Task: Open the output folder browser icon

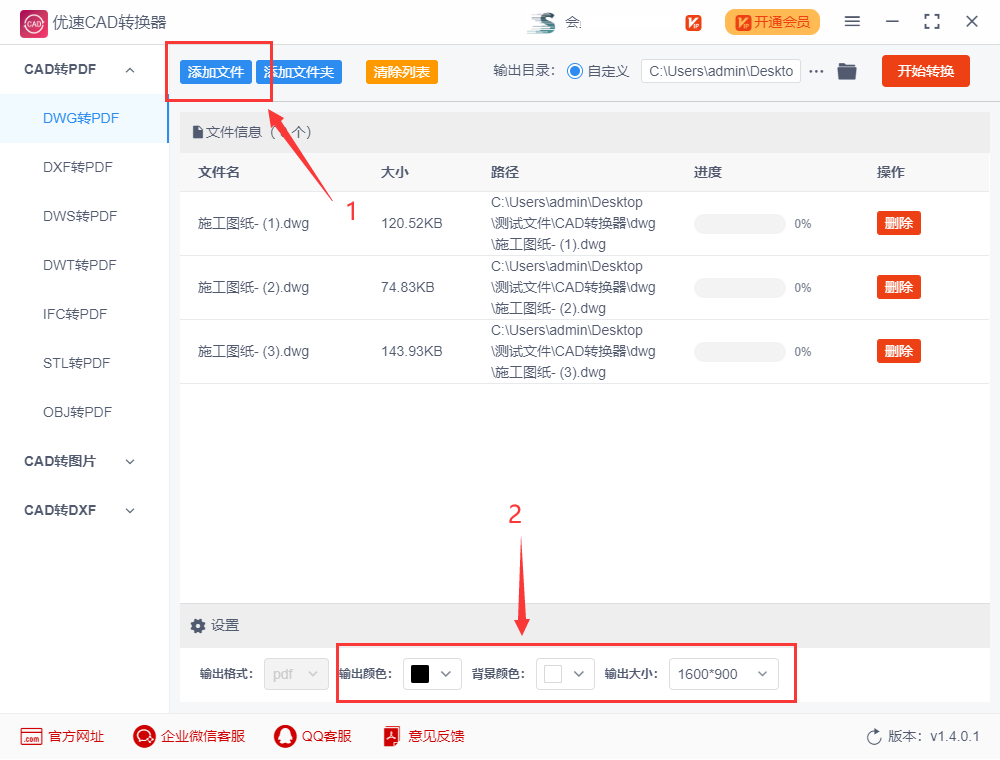Action: (847, 71)
